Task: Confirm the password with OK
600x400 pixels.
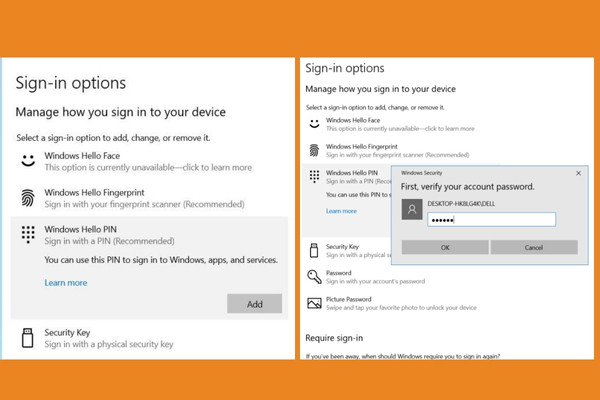Action: point(445,248)
